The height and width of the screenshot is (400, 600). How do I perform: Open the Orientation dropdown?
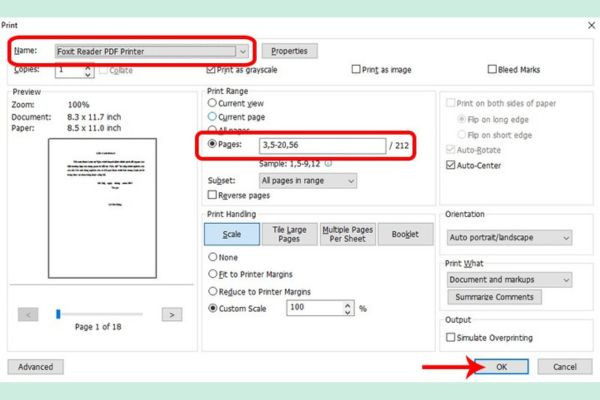(509, 238)
